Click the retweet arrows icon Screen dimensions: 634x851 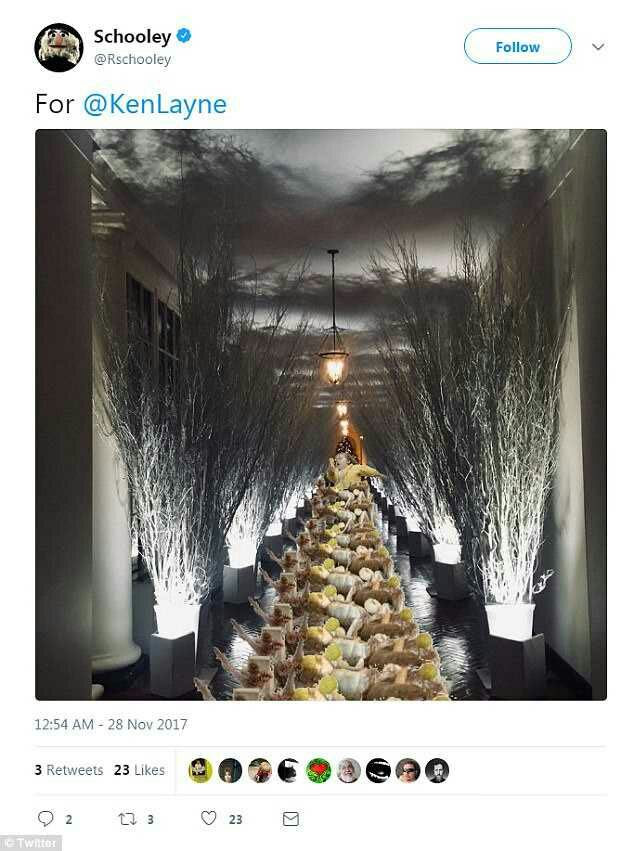pos(127,818)
